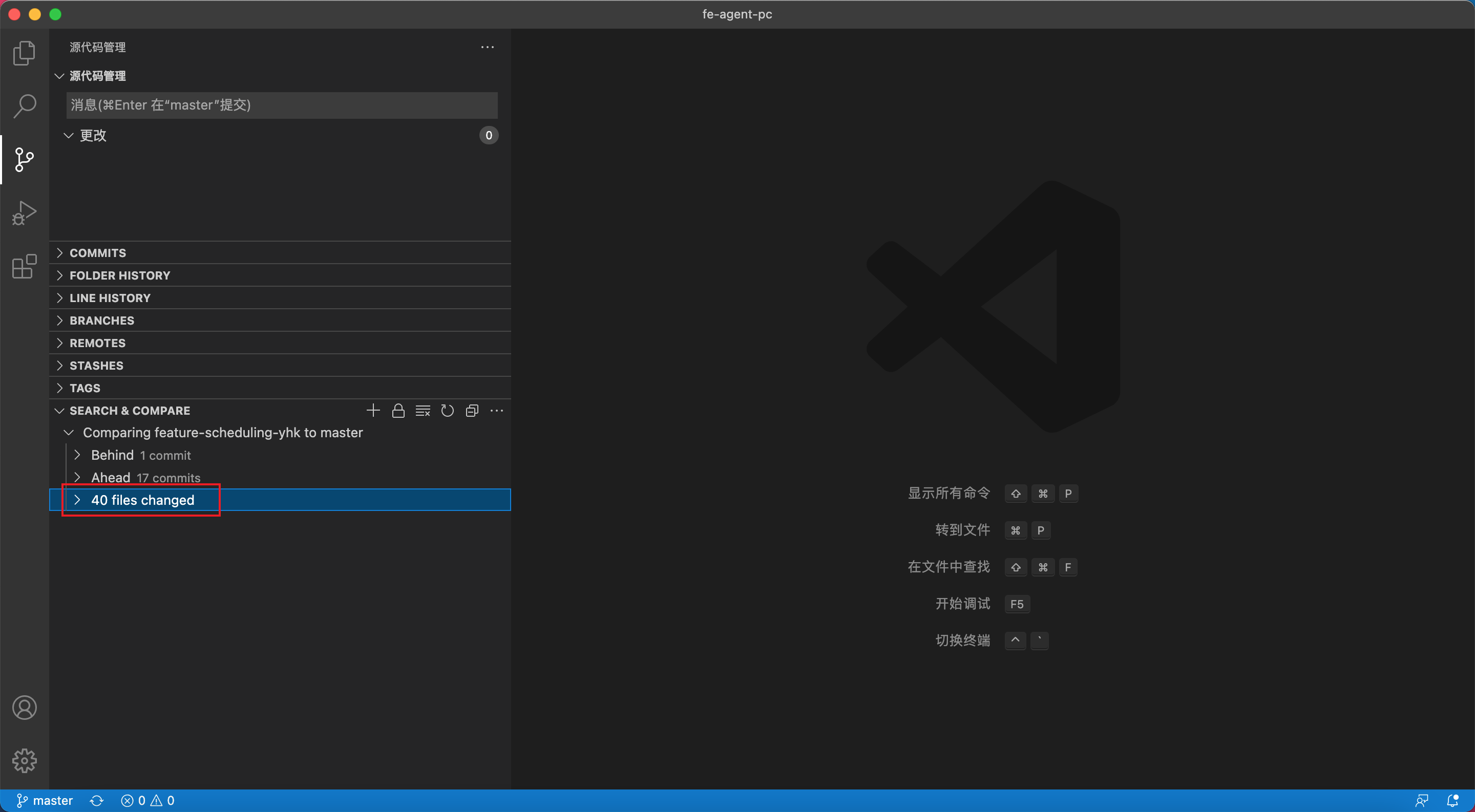1475x812 pixels.
Task: Toggle the Behind 1 commit section
Action: [79, 455]
